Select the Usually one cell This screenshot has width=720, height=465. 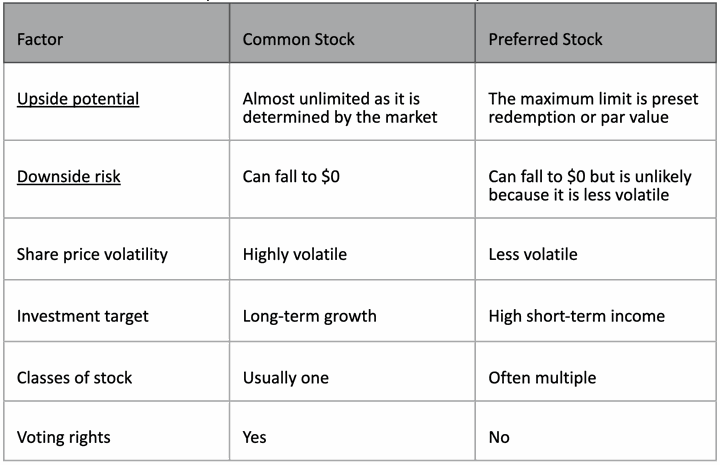click(x=352, y=371)
